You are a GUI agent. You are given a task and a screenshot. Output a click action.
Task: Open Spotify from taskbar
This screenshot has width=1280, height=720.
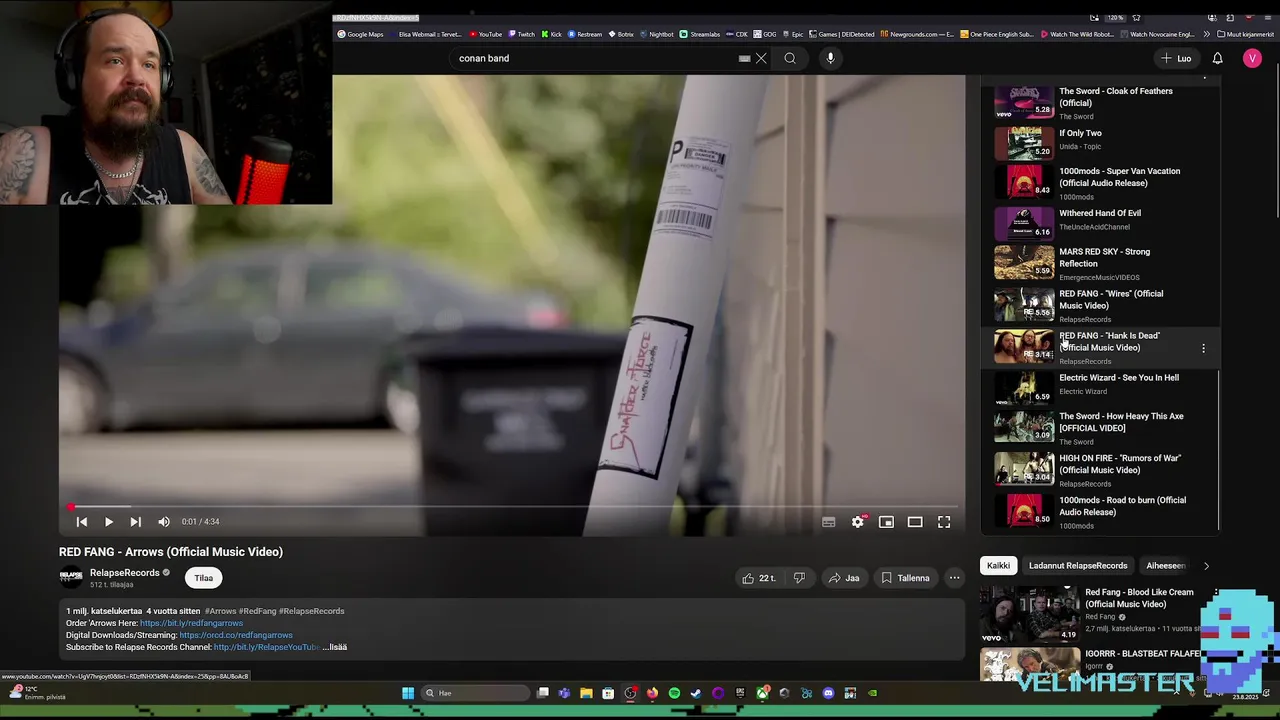(674, 693)
